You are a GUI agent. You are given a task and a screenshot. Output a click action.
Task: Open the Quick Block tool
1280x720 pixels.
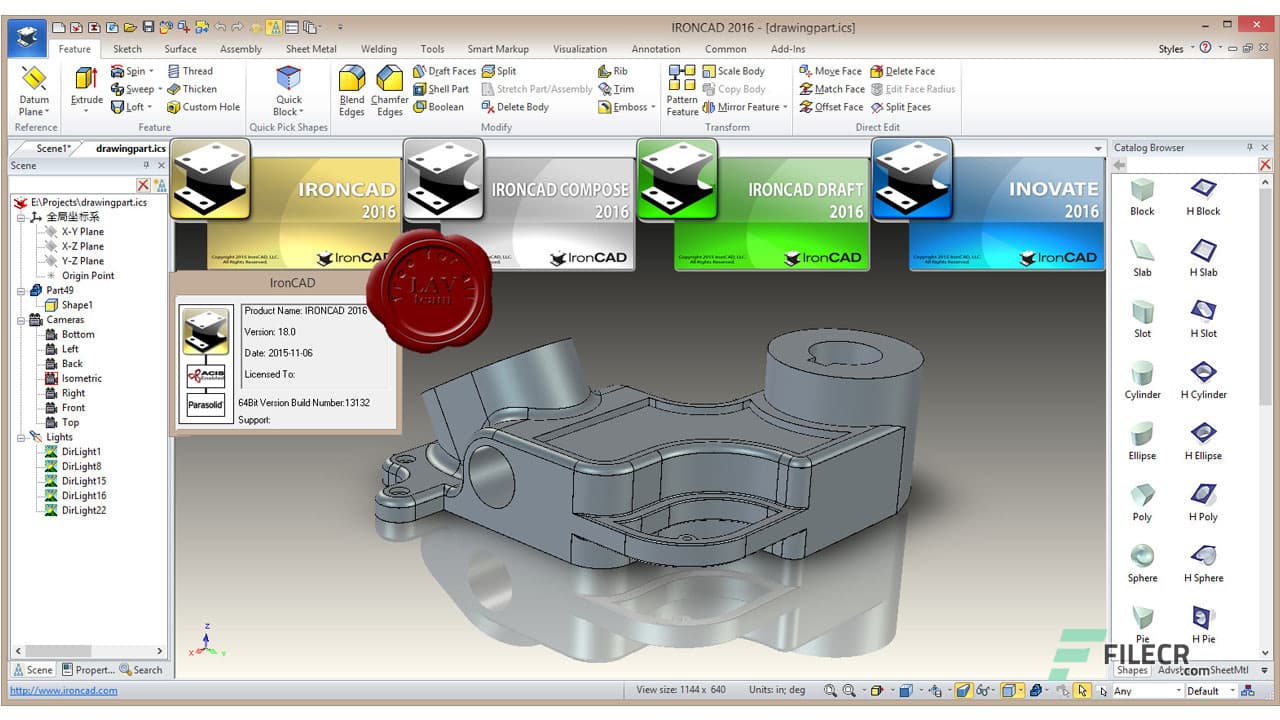pos(289,88)
